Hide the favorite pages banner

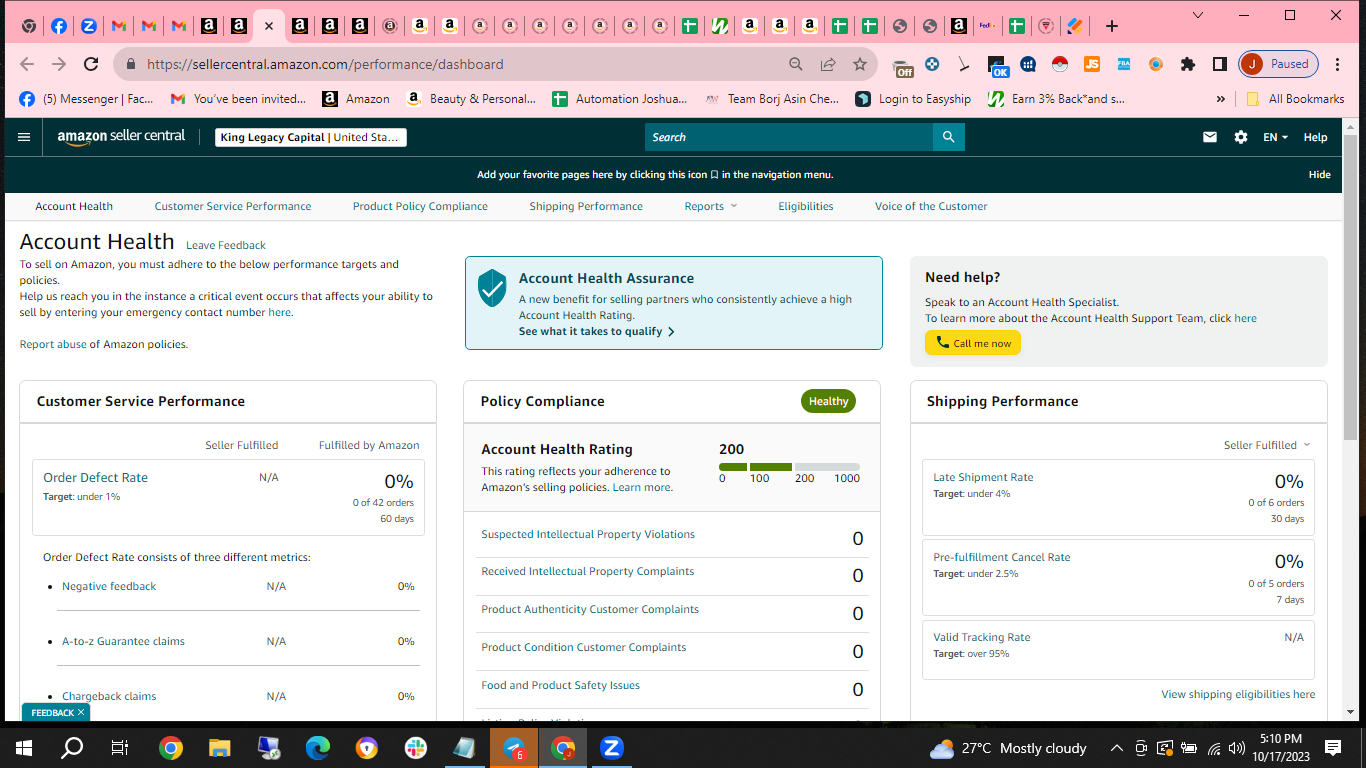click(1319, 174)
